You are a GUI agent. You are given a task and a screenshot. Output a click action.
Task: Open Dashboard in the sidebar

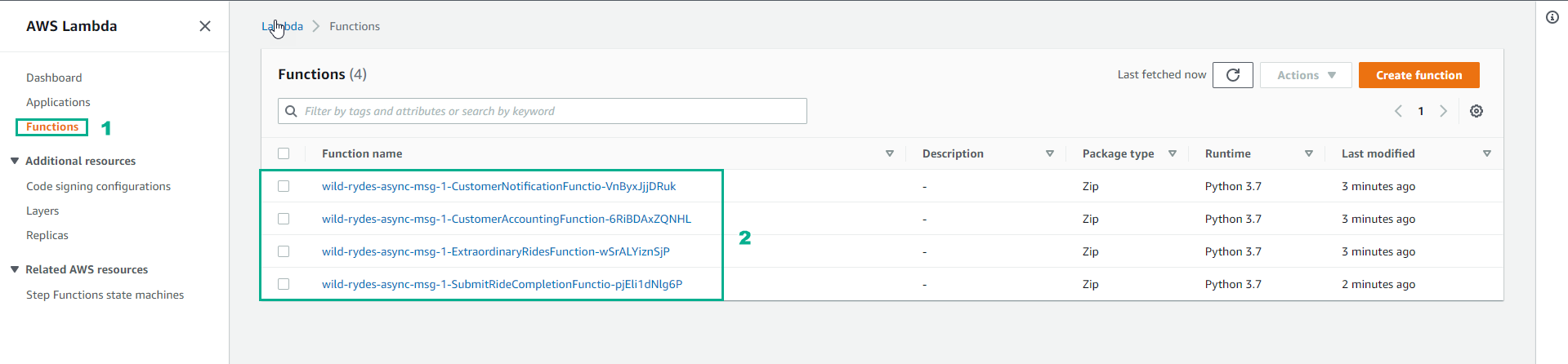pos(54,78)
